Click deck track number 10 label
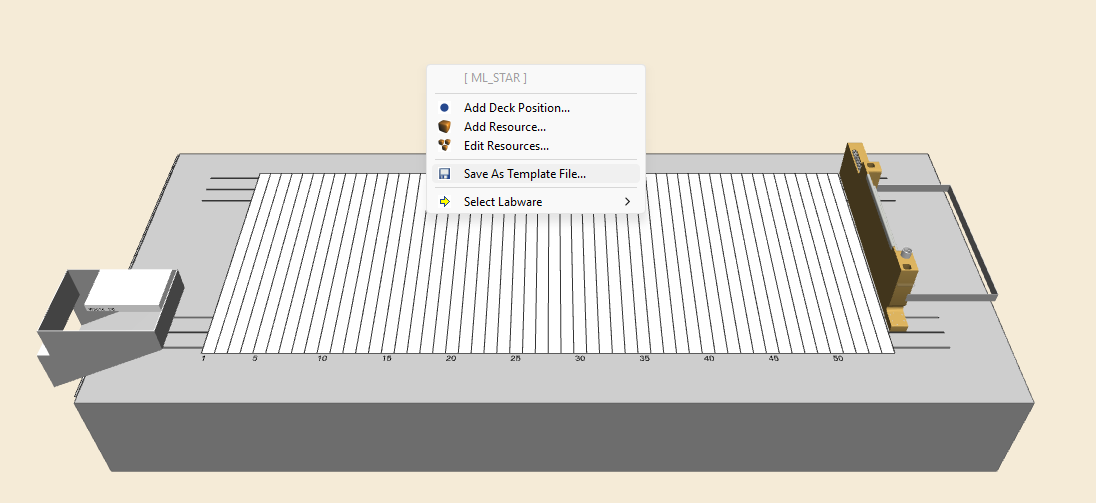The height and width of the screenshot is (503, 1096). [322, 358]
